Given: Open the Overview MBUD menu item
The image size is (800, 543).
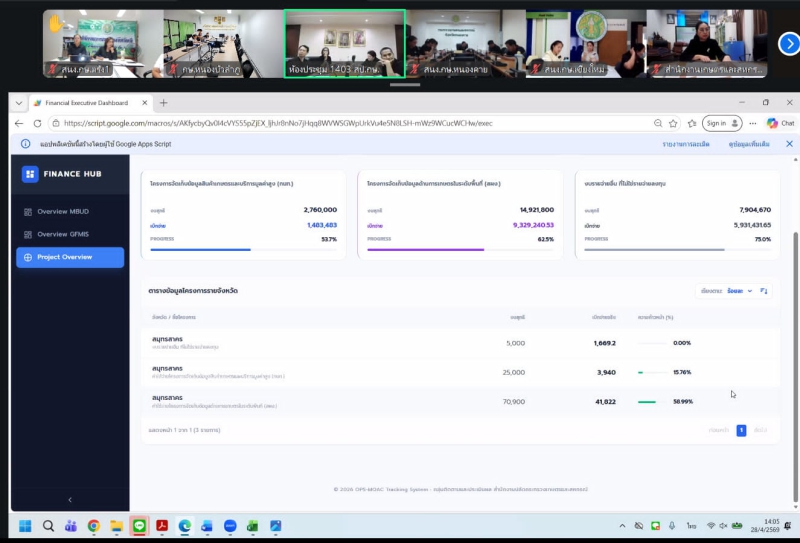Looking at the screenshot, I should [66, 212].
